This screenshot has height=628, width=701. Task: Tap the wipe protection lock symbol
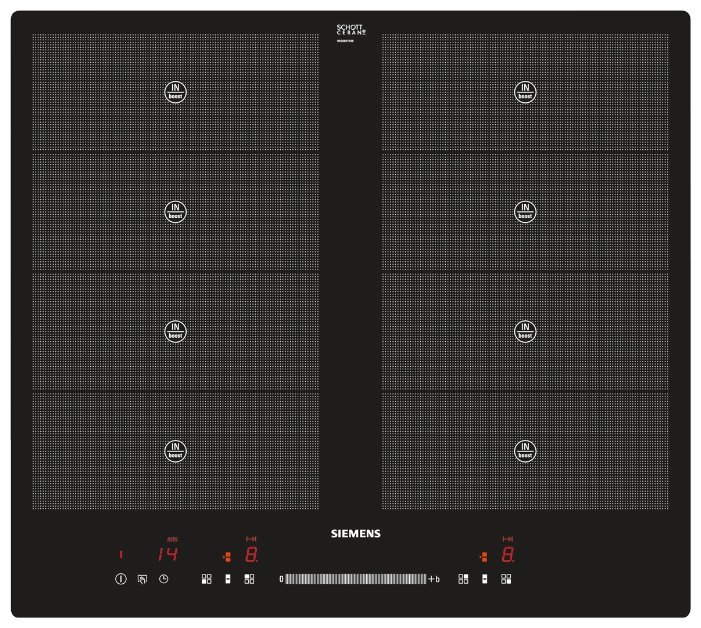coord(142,579)
